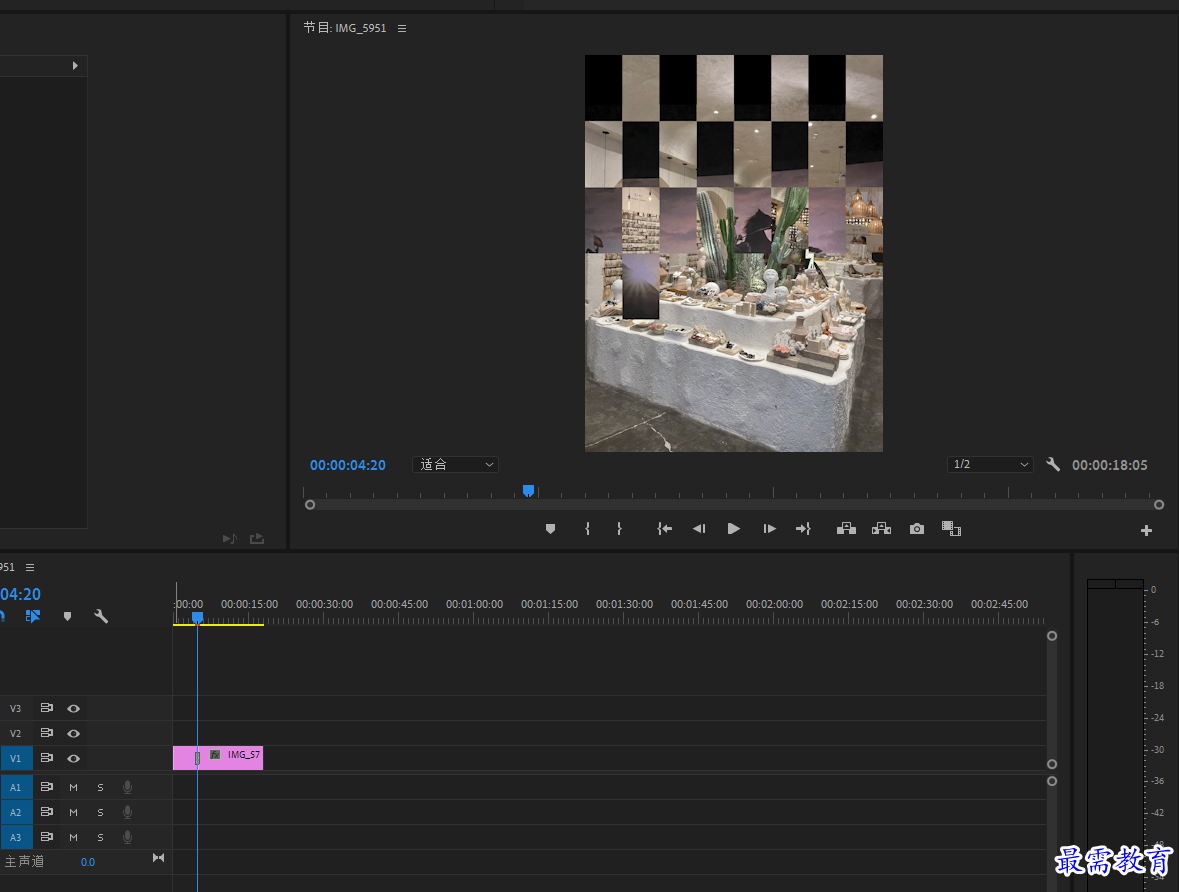Enable voice-over record on A3

click(127, 837)
